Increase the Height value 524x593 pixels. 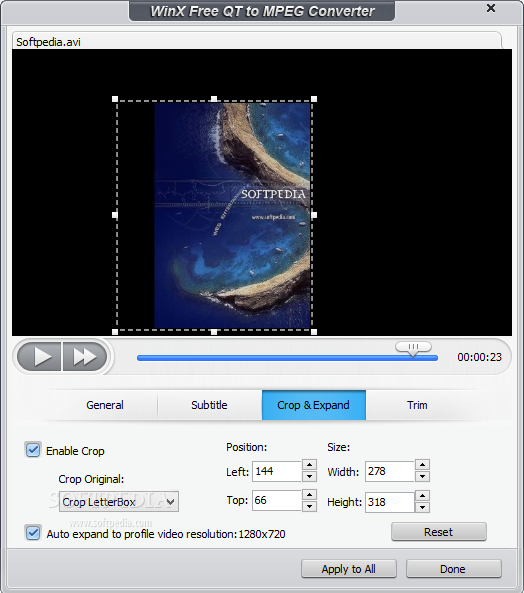pyautogui.click(x=422, y=496)
